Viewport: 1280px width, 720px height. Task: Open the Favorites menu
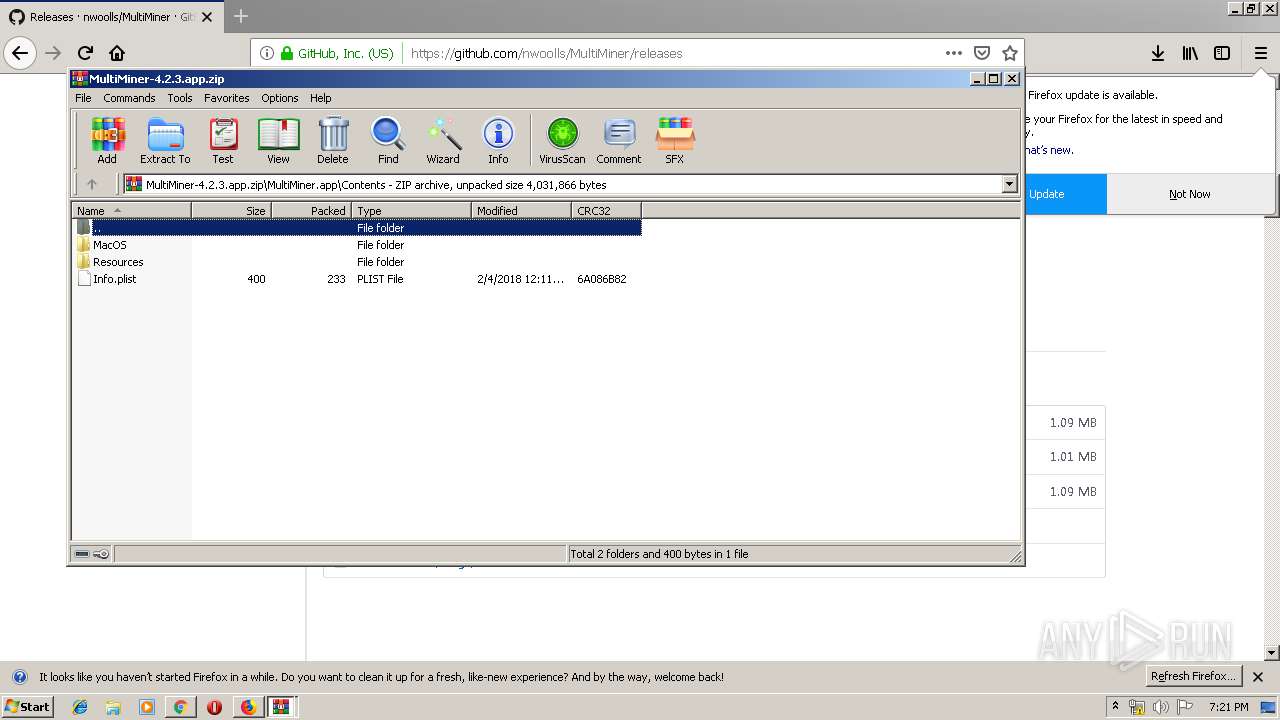227,98
